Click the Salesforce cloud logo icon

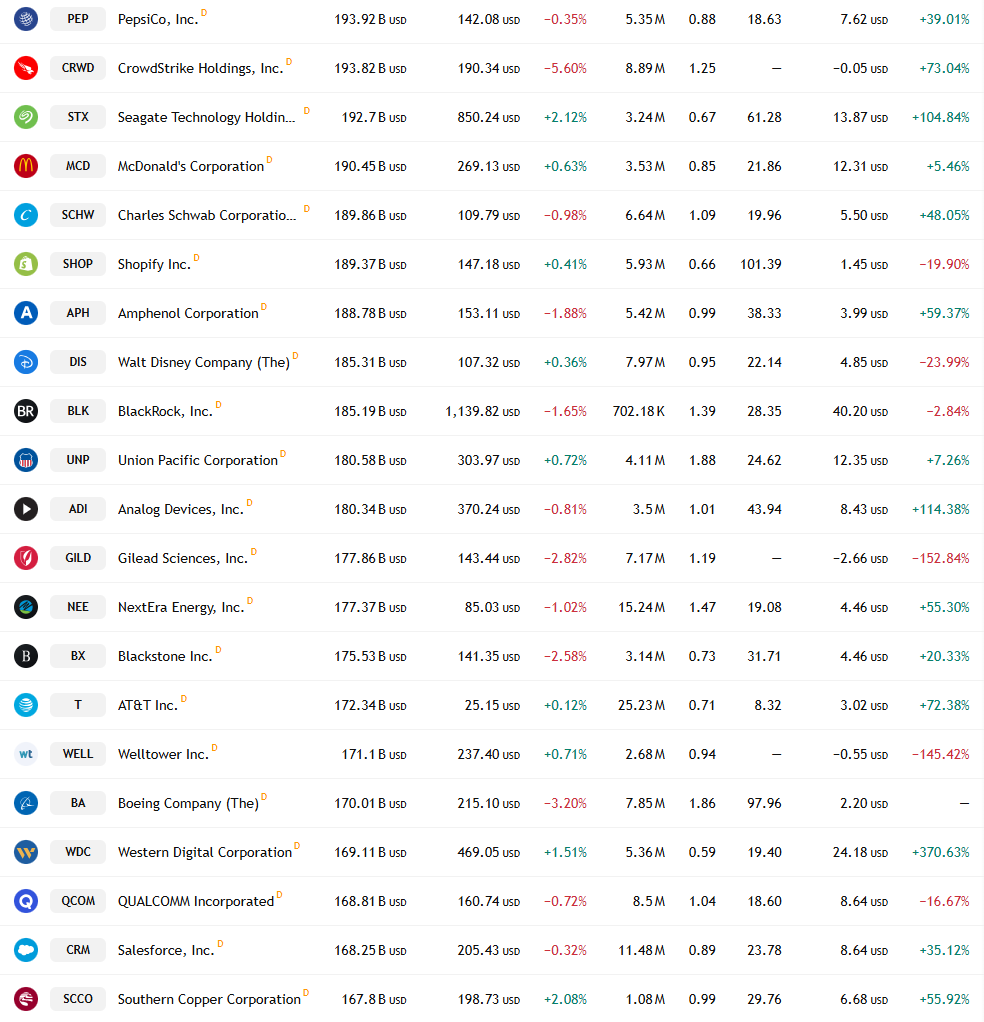(x=26, y=950)
